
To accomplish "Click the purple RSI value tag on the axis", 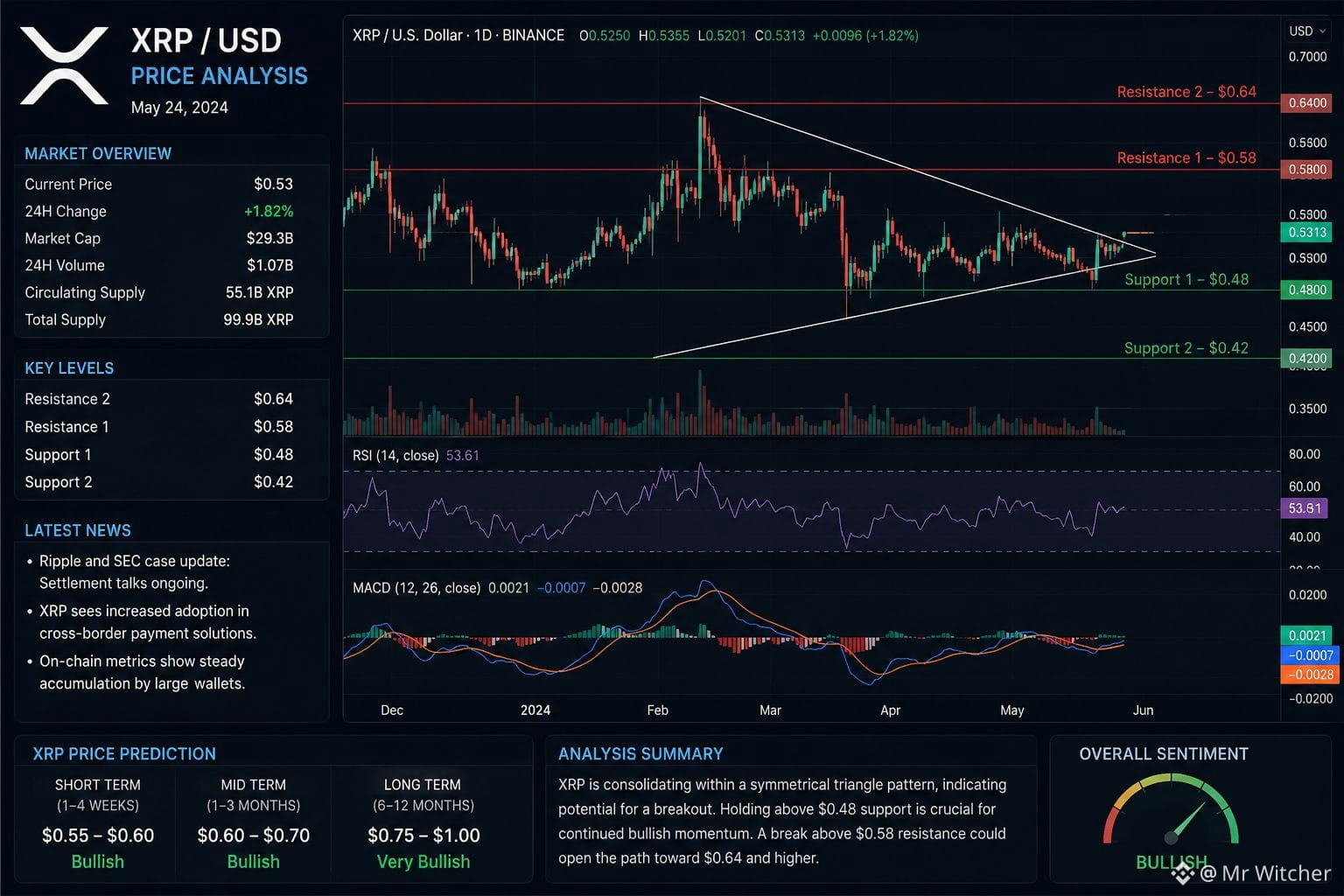I will click(1305, 508).
